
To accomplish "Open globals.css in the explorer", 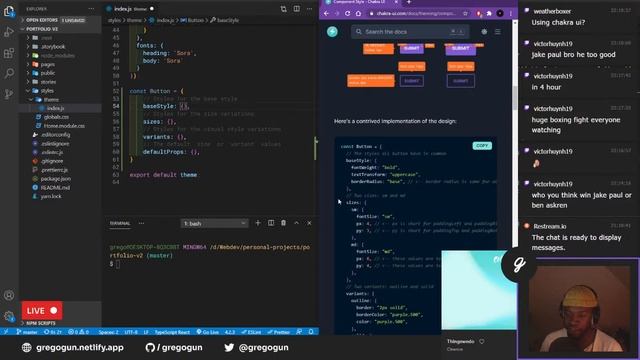I will [56, 117].
